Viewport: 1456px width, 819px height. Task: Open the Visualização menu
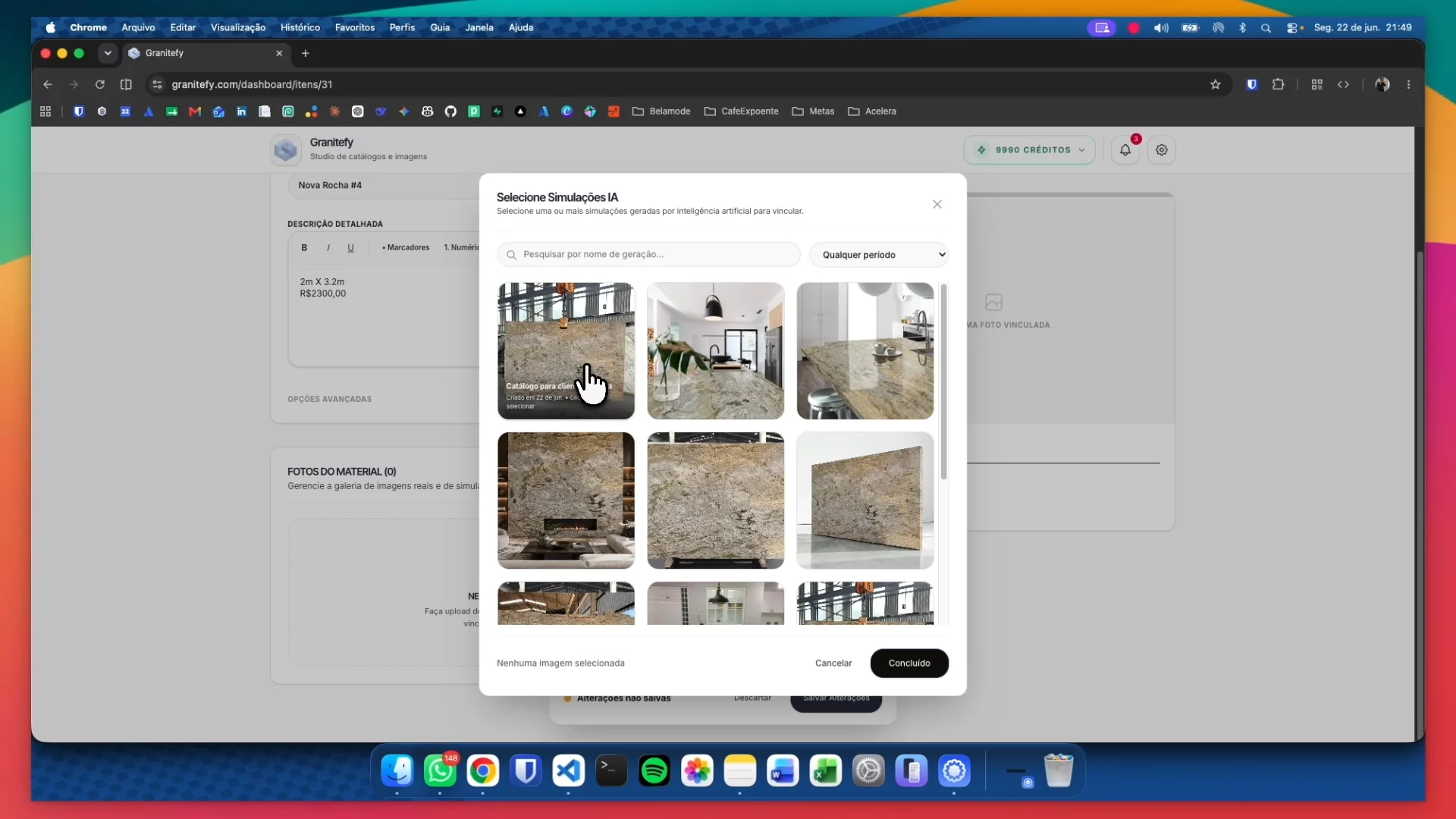click(x=238, y=27)
